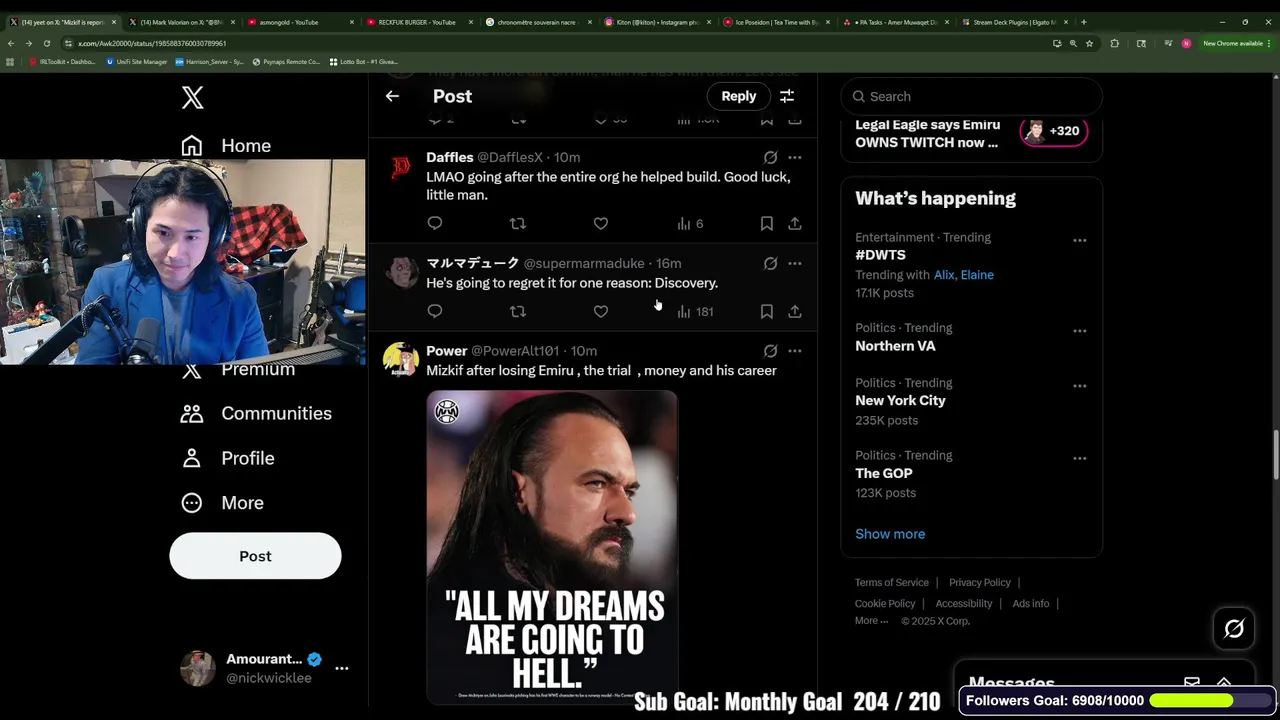Viewport: 1280px width, 720px height.
Task: Share the supermarmaduke comment
Action: coord(794,311)
